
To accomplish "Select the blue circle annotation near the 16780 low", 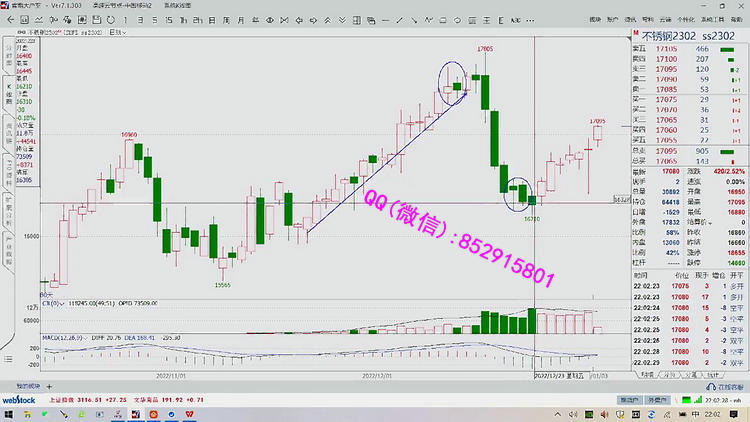I will (x=518, y=193).
